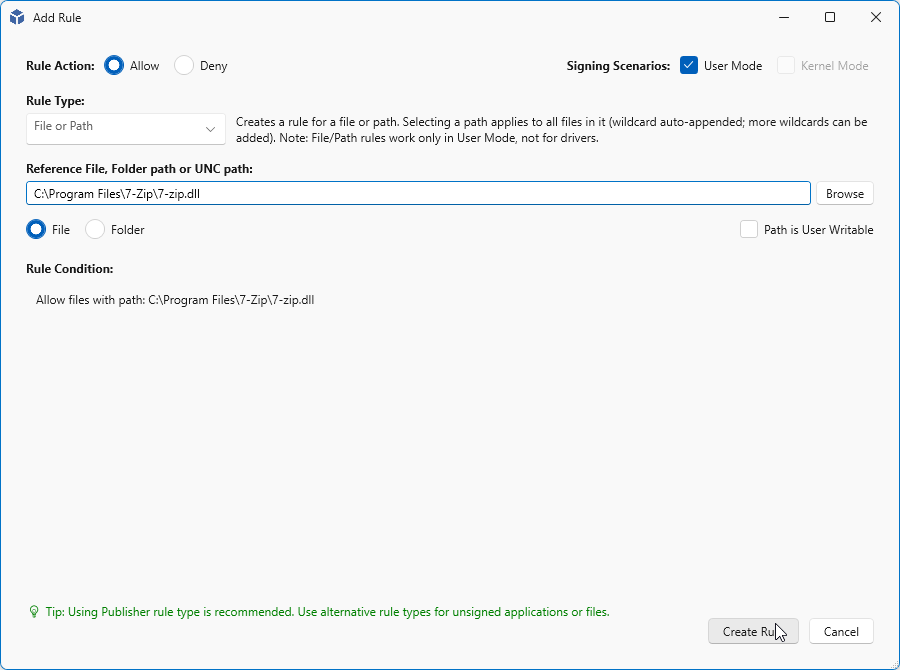This screenshot has height=670, width=900.
Task: Choose the File radio option
Action: [36, 229]
